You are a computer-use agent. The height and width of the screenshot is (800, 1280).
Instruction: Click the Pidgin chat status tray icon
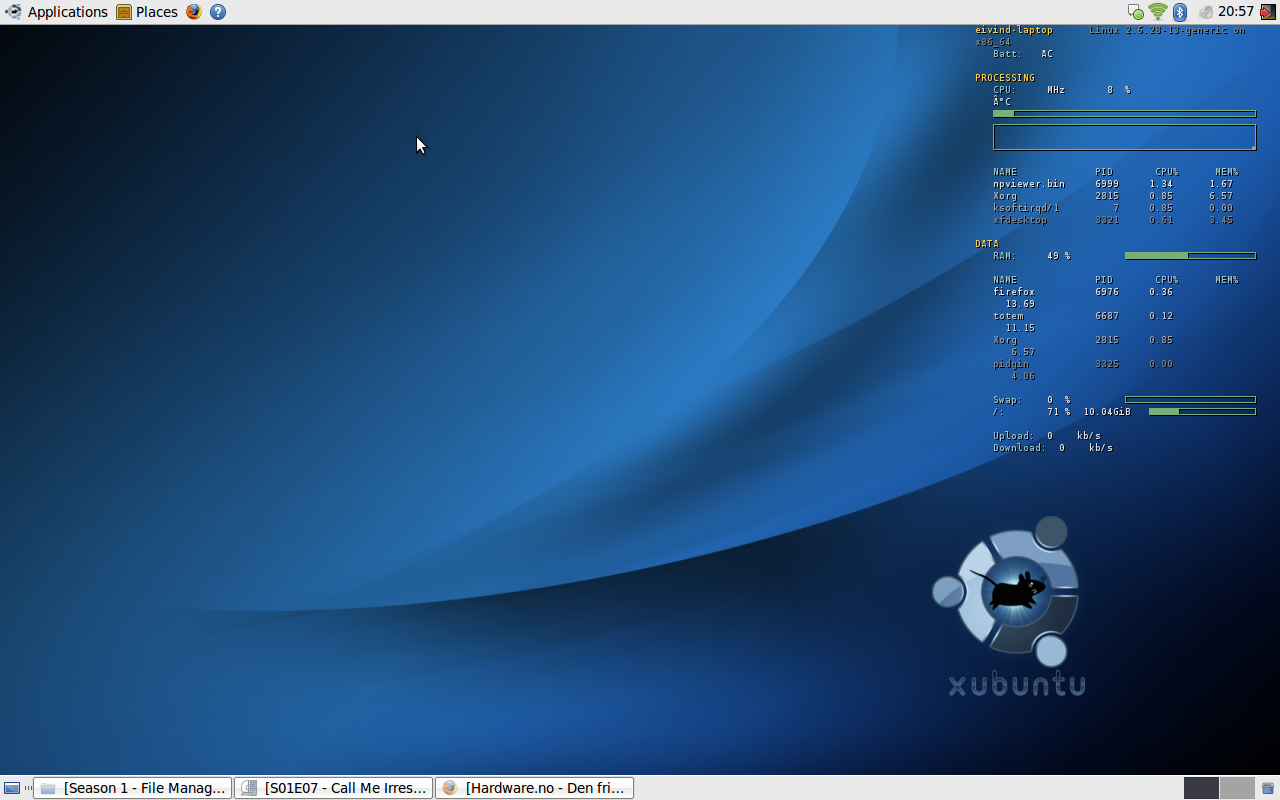coord(1136,12)
